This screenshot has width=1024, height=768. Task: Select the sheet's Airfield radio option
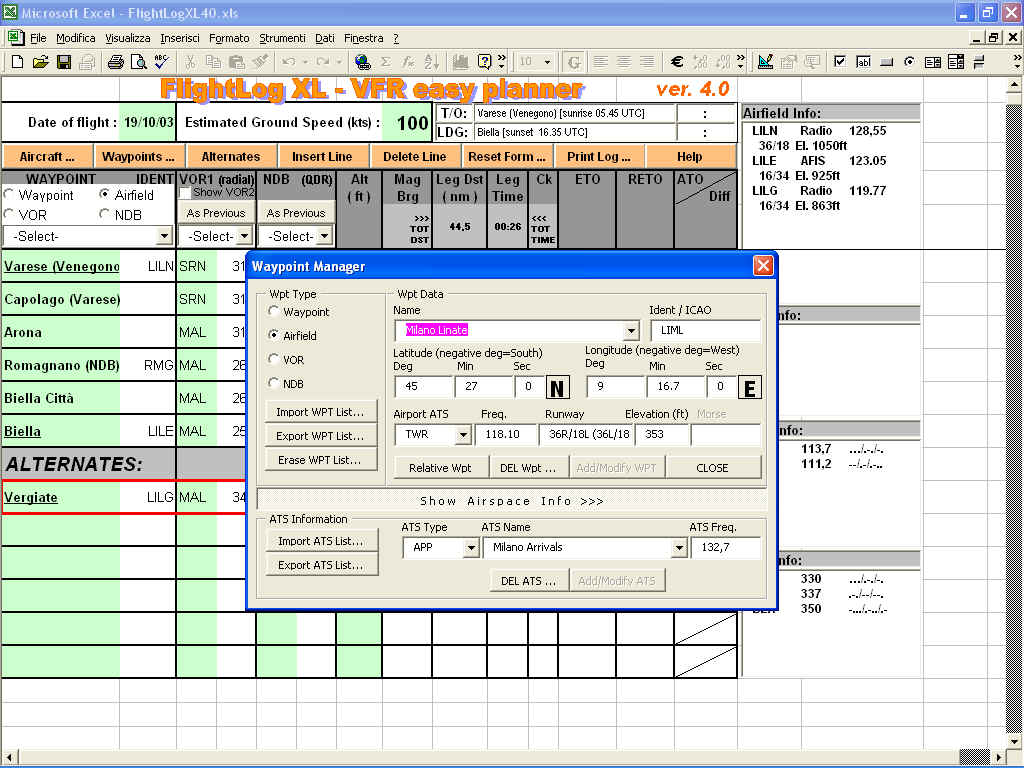tap(126, 195)
